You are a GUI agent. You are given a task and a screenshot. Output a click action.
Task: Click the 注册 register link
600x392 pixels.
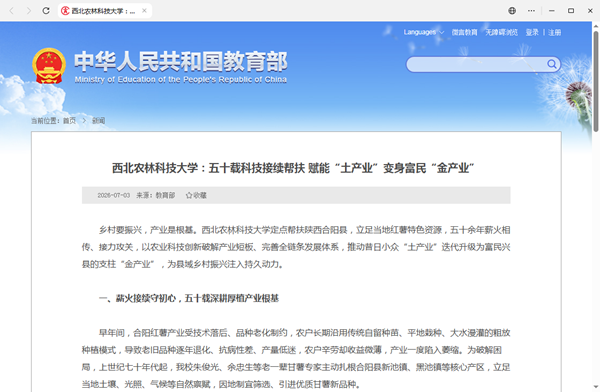554,33
